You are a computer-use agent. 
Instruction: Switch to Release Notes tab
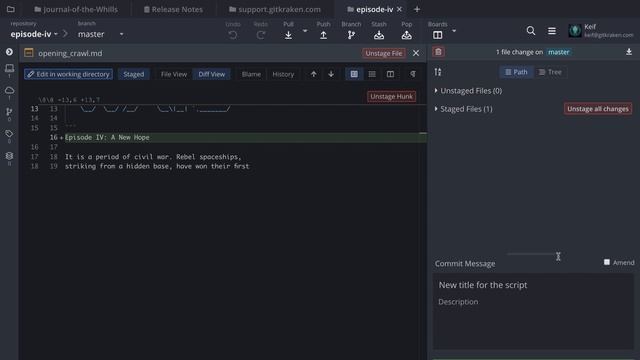point(173,9)
